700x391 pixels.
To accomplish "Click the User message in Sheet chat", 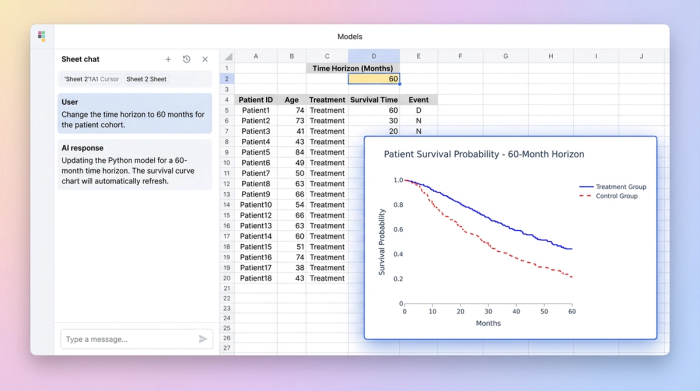I will tap(134, 113).
